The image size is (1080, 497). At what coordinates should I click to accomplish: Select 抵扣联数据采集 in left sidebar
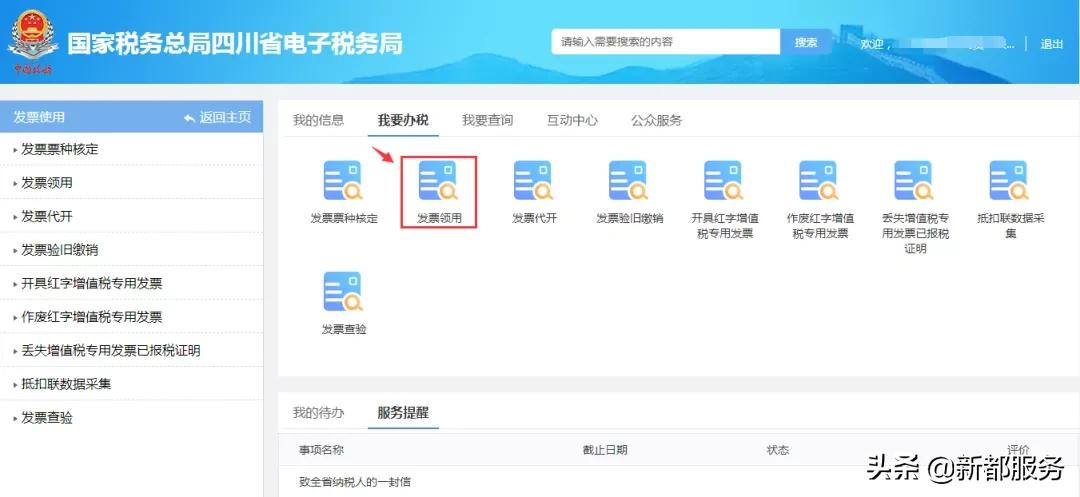[131, 384]
